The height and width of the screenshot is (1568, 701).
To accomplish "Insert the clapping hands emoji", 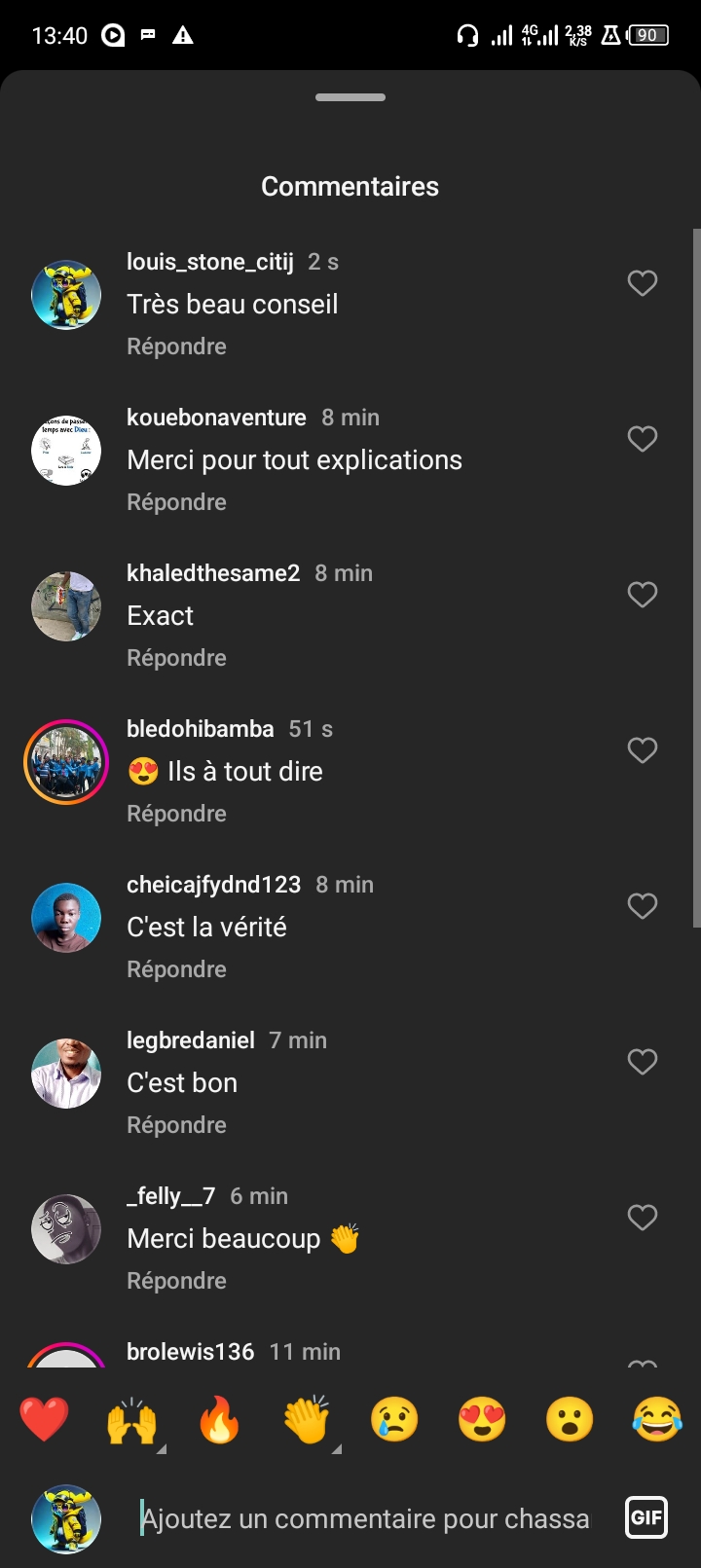I will point(307,1421).
